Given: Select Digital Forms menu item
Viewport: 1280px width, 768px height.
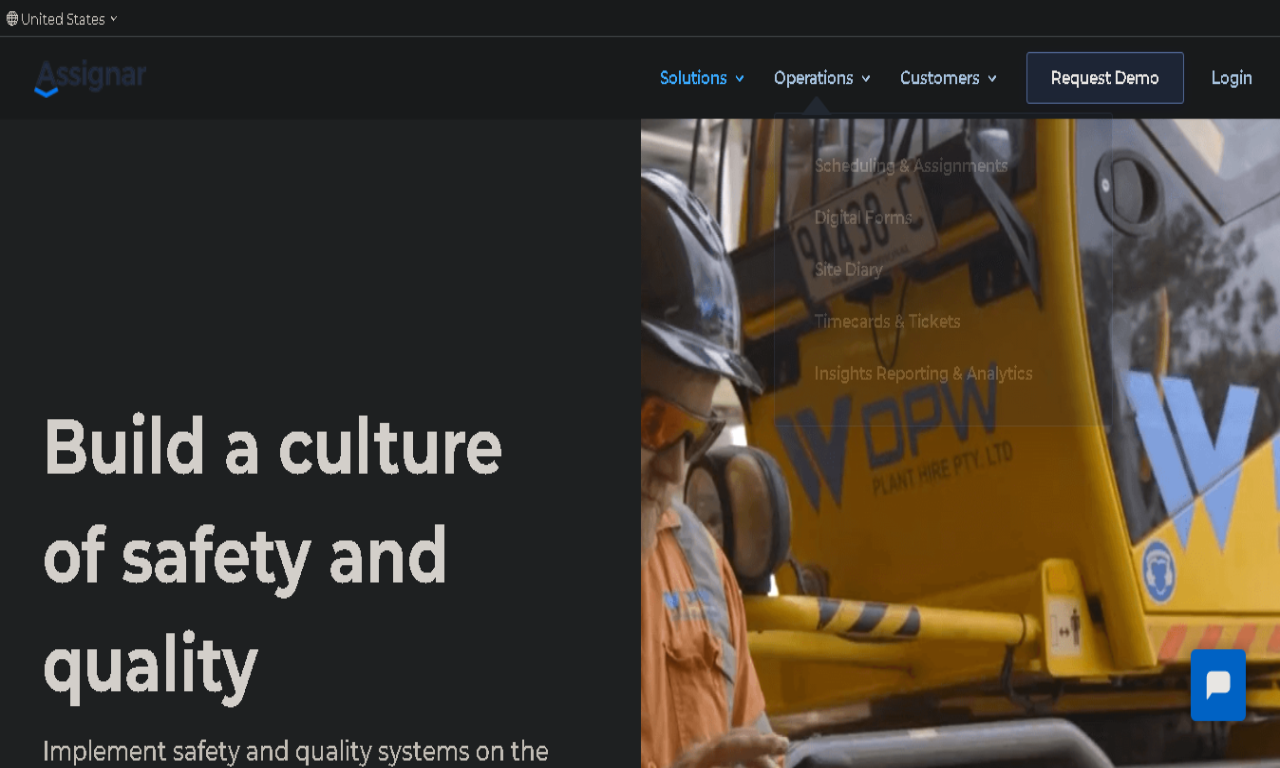Looking at the screenshot, I should click(863, 218).
